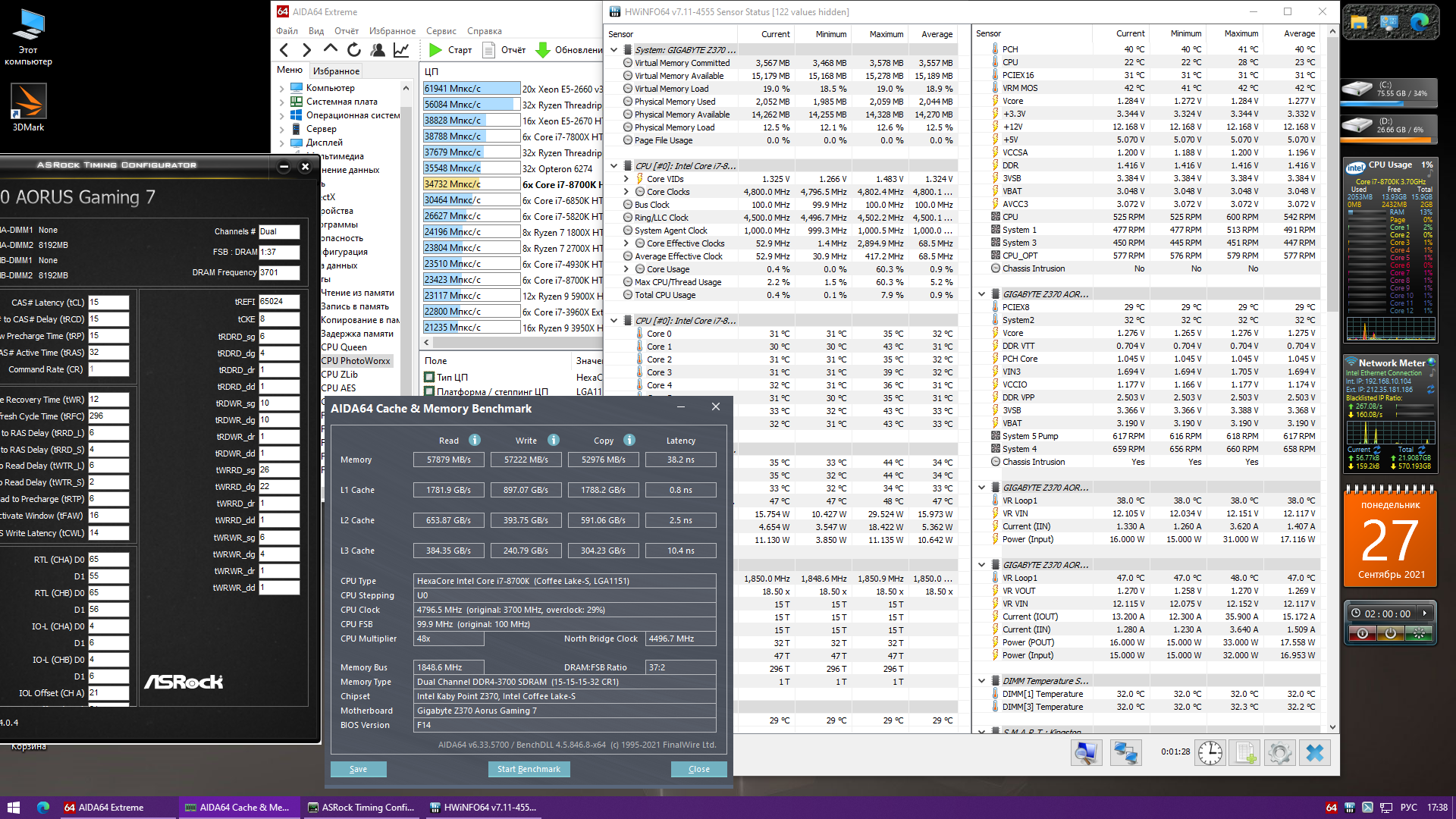This screenshot has height=819, width=1456.
Task: Click the DRAM Frequency field
Action: tap(278, 272)
